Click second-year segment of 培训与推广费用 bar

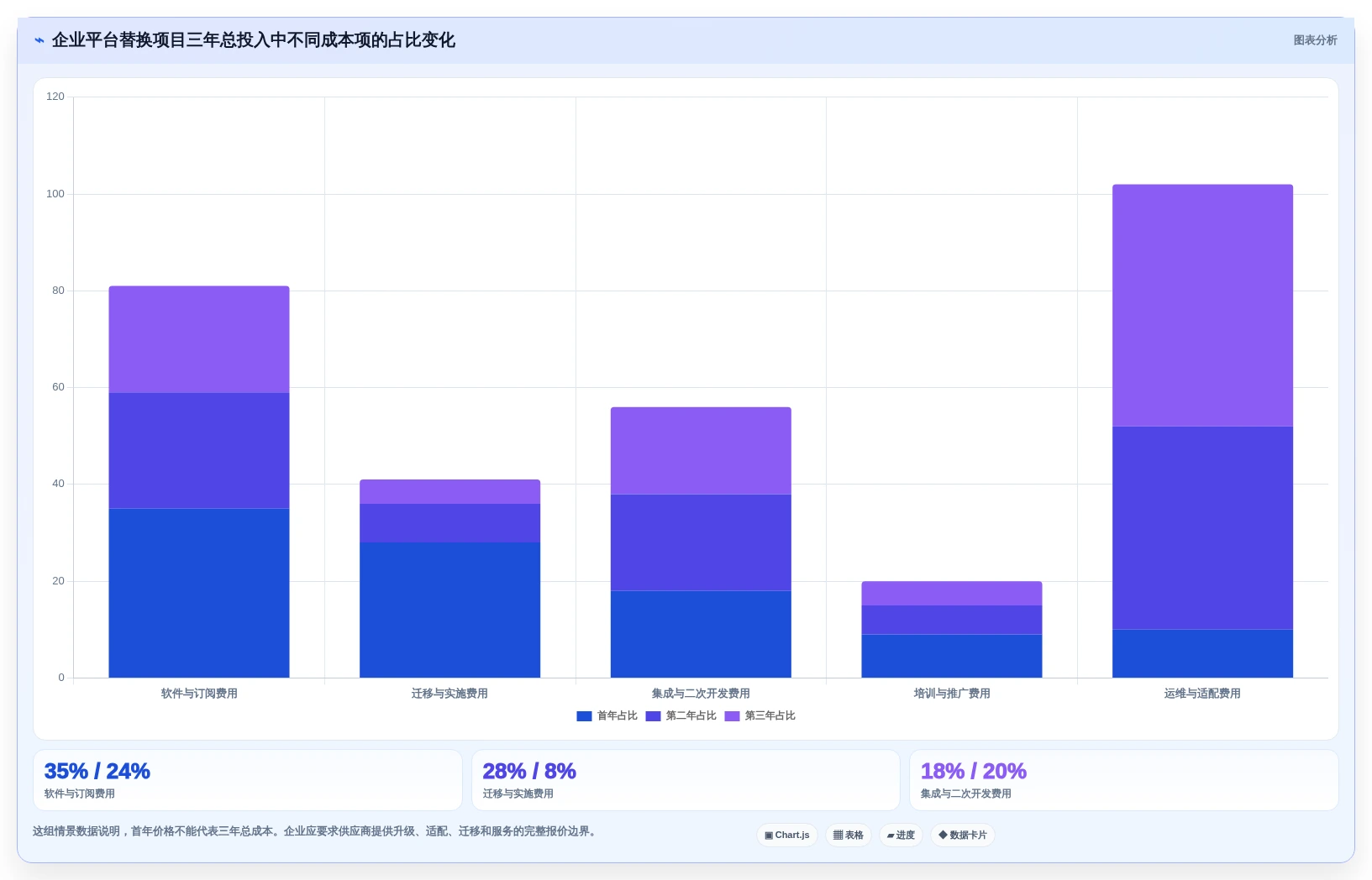[952, 620]
